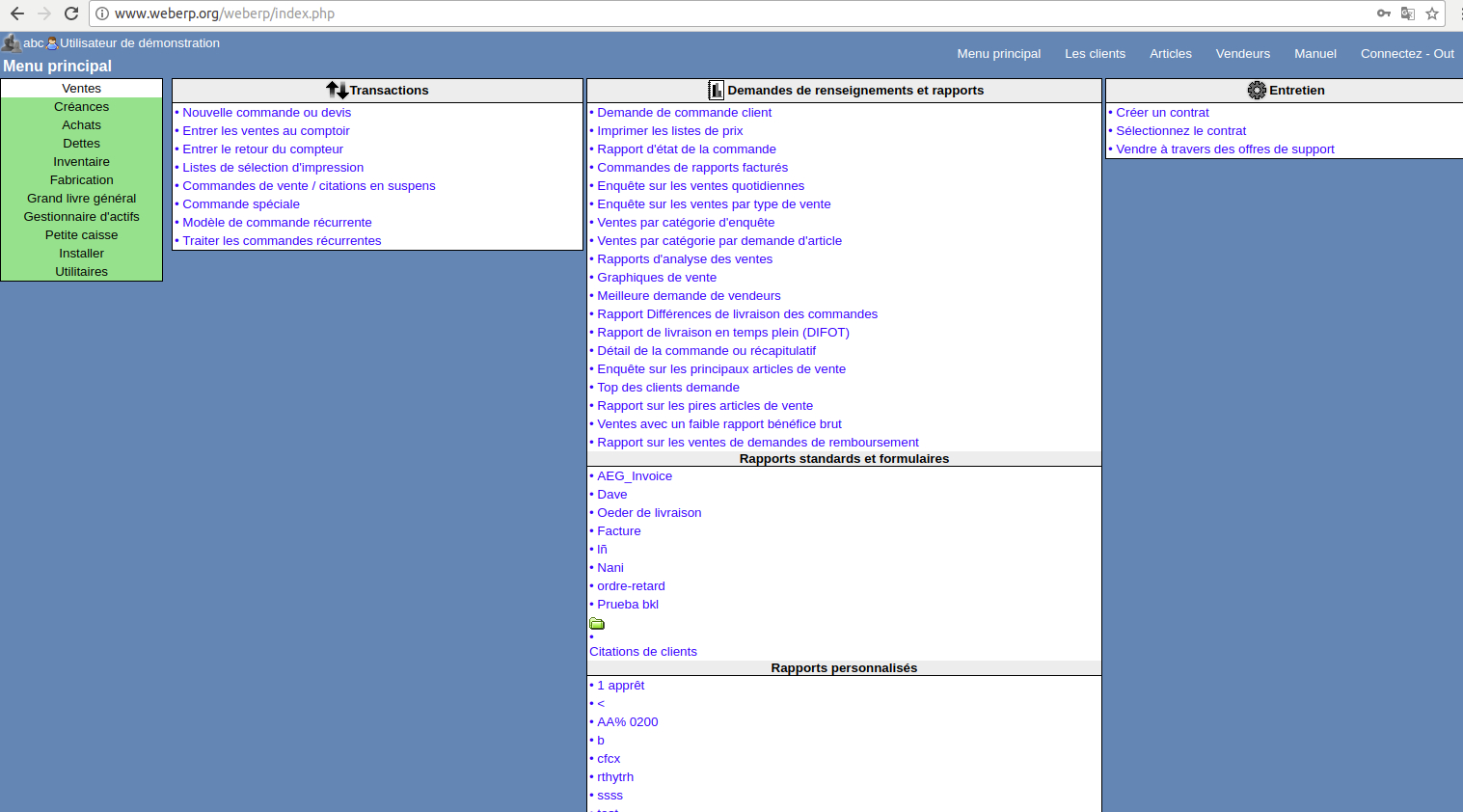Image resolution: width=1463 pixels, height=812 pixels.
Task: Select the Grand livre général tab
Action: [82, 198]
